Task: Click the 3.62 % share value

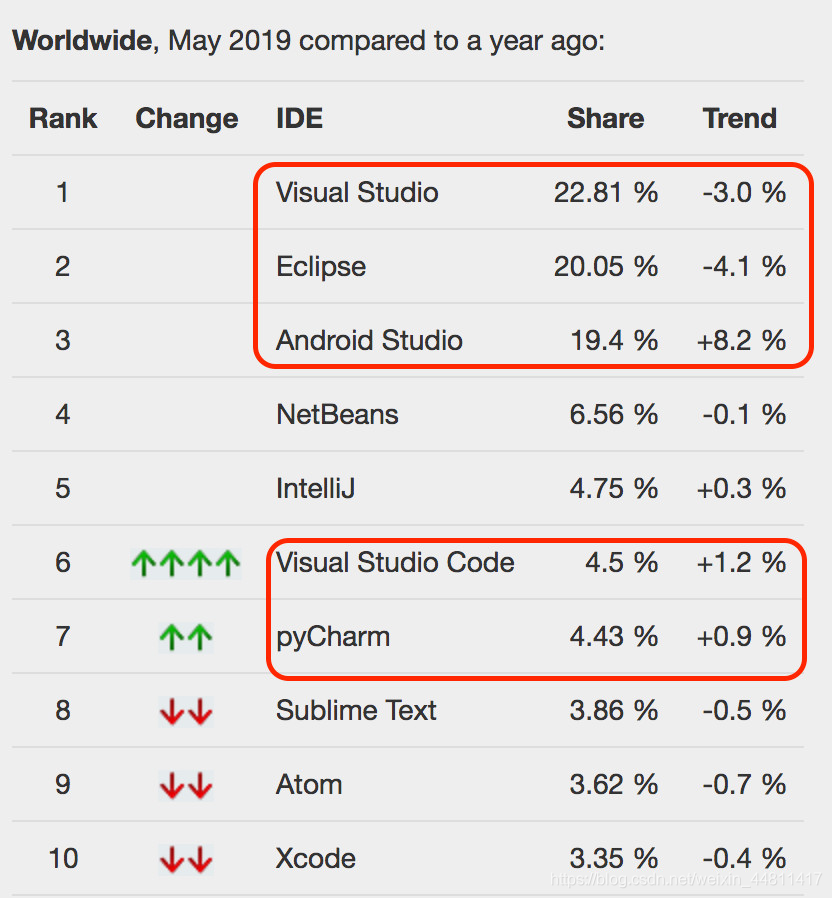Action: (614, 784)
